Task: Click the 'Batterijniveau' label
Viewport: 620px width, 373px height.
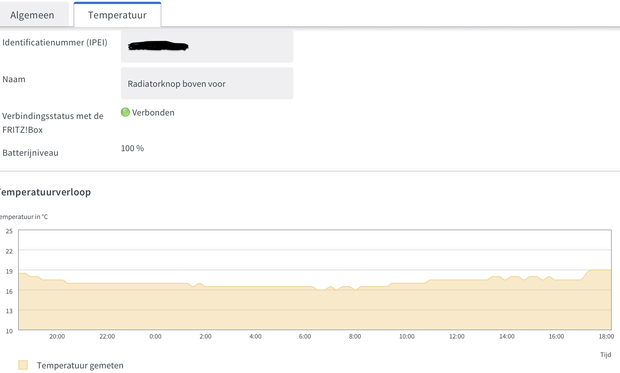Action: coord(30,153)
